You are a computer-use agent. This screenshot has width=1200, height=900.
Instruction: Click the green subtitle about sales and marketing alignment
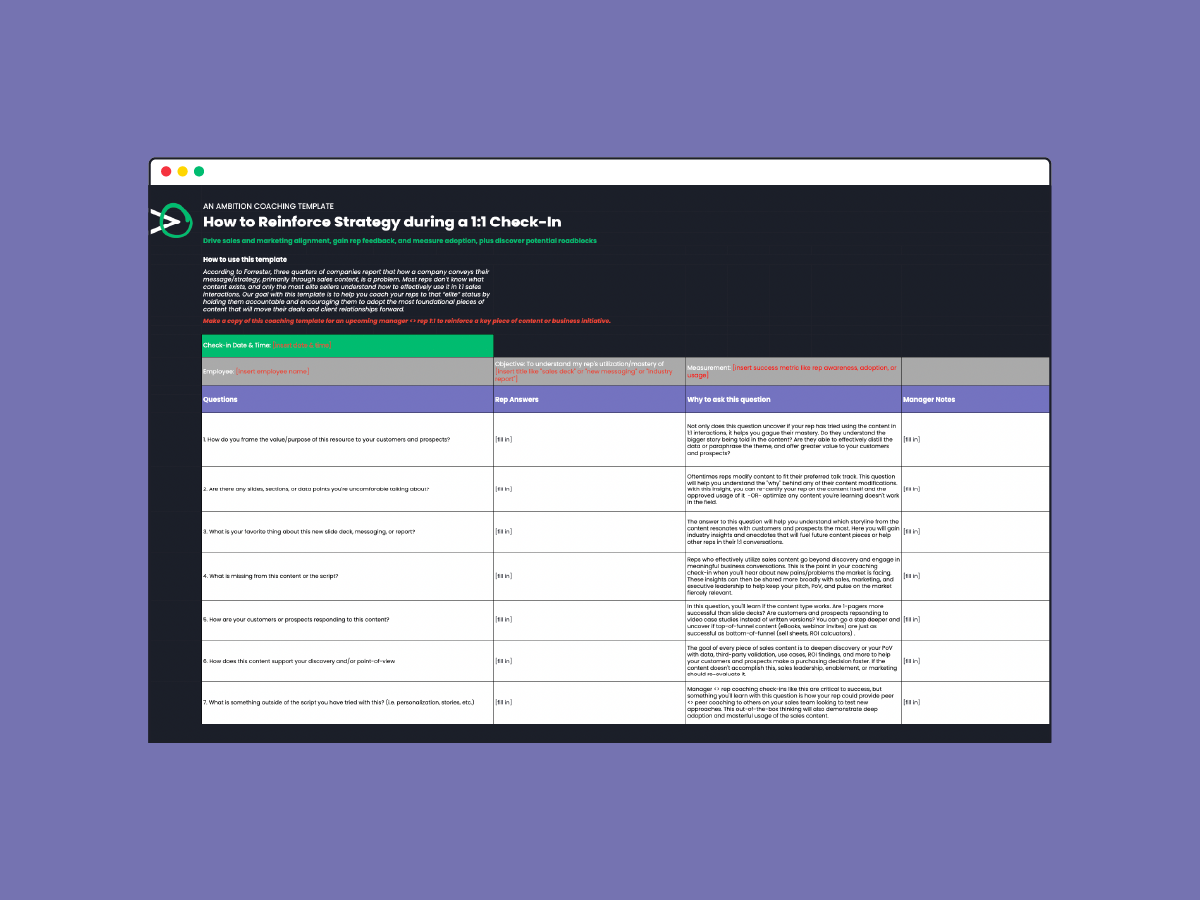(400, 241)
